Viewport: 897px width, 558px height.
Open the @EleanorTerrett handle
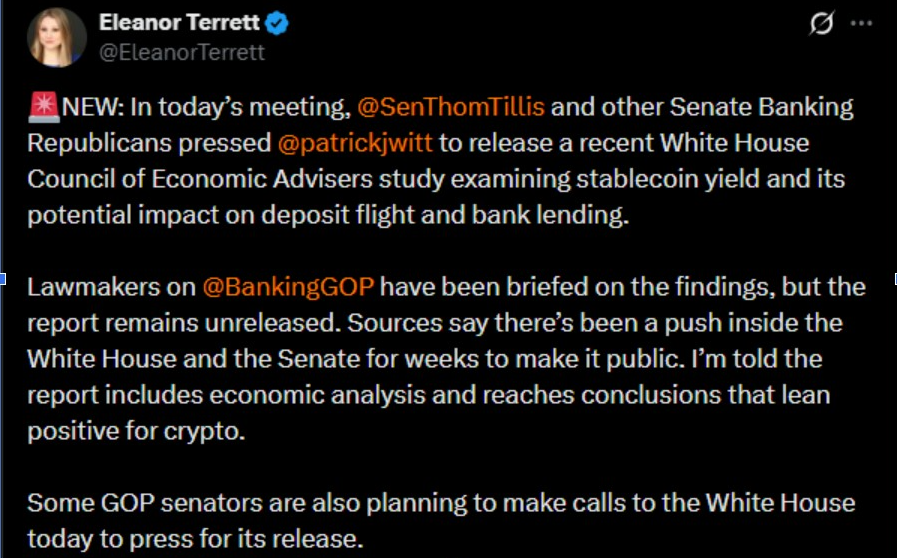pyautogui.click(x=182, y=52)
